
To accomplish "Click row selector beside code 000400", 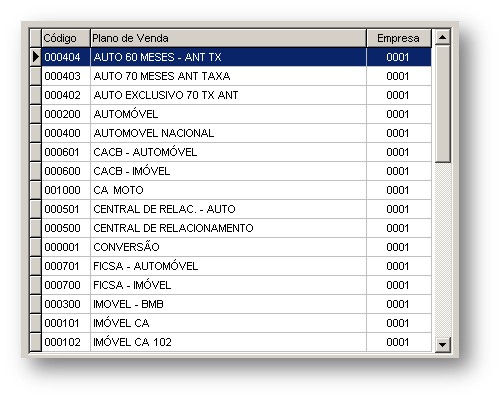I will (x=35, y=133).
